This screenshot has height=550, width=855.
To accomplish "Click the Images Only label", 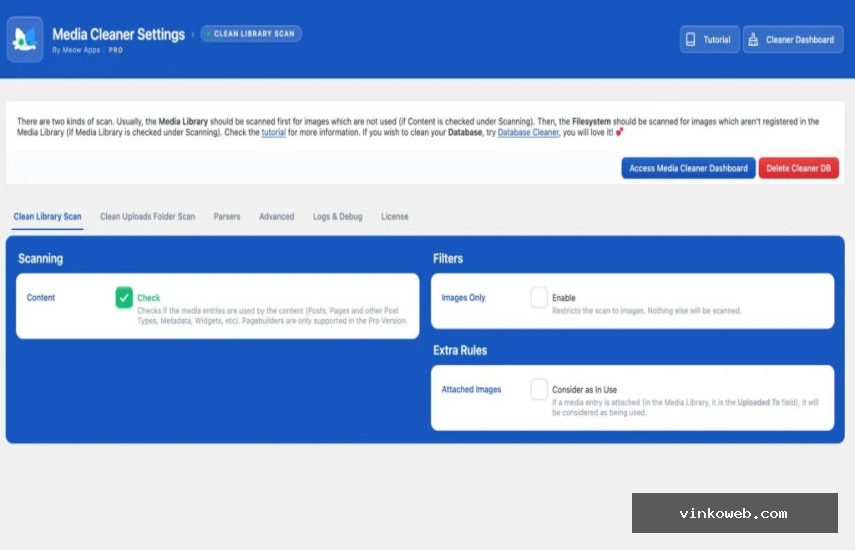I will point(463,298).
